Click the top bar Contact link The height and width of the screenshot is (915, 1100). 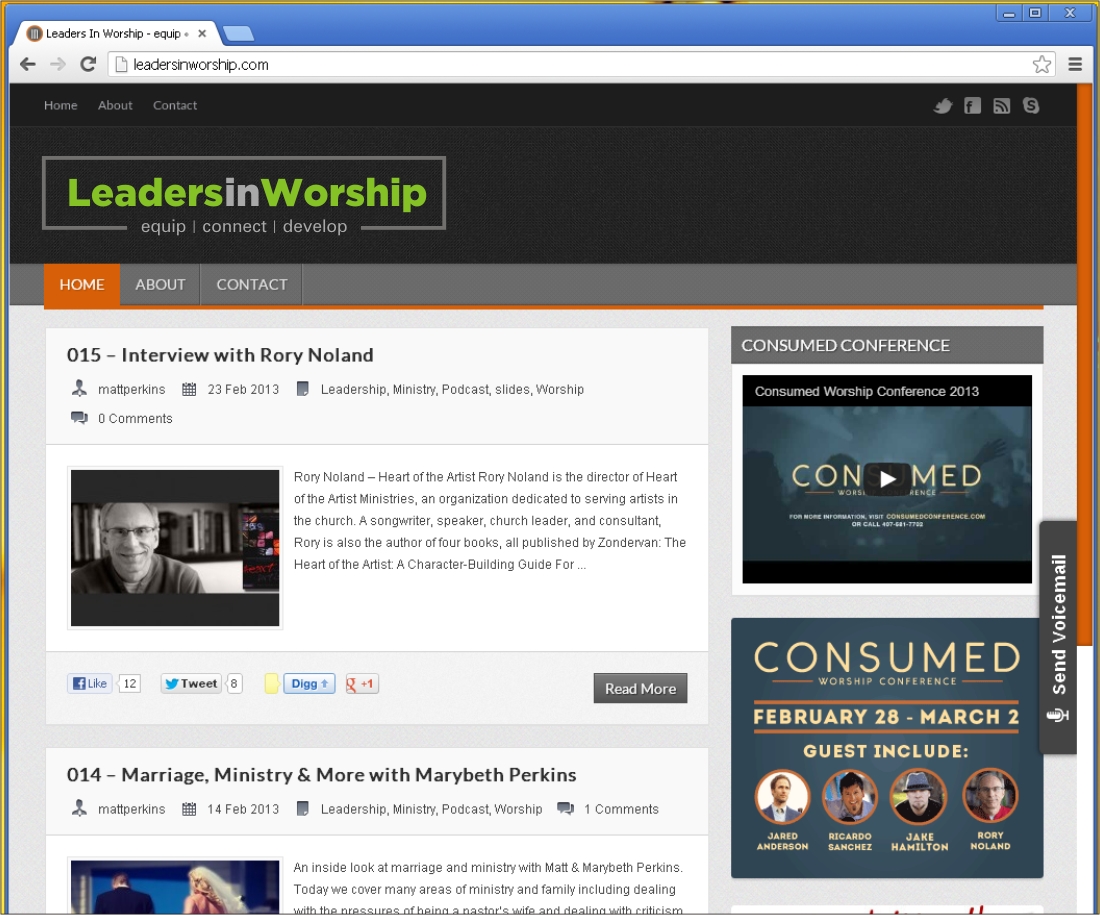[175, 105]
